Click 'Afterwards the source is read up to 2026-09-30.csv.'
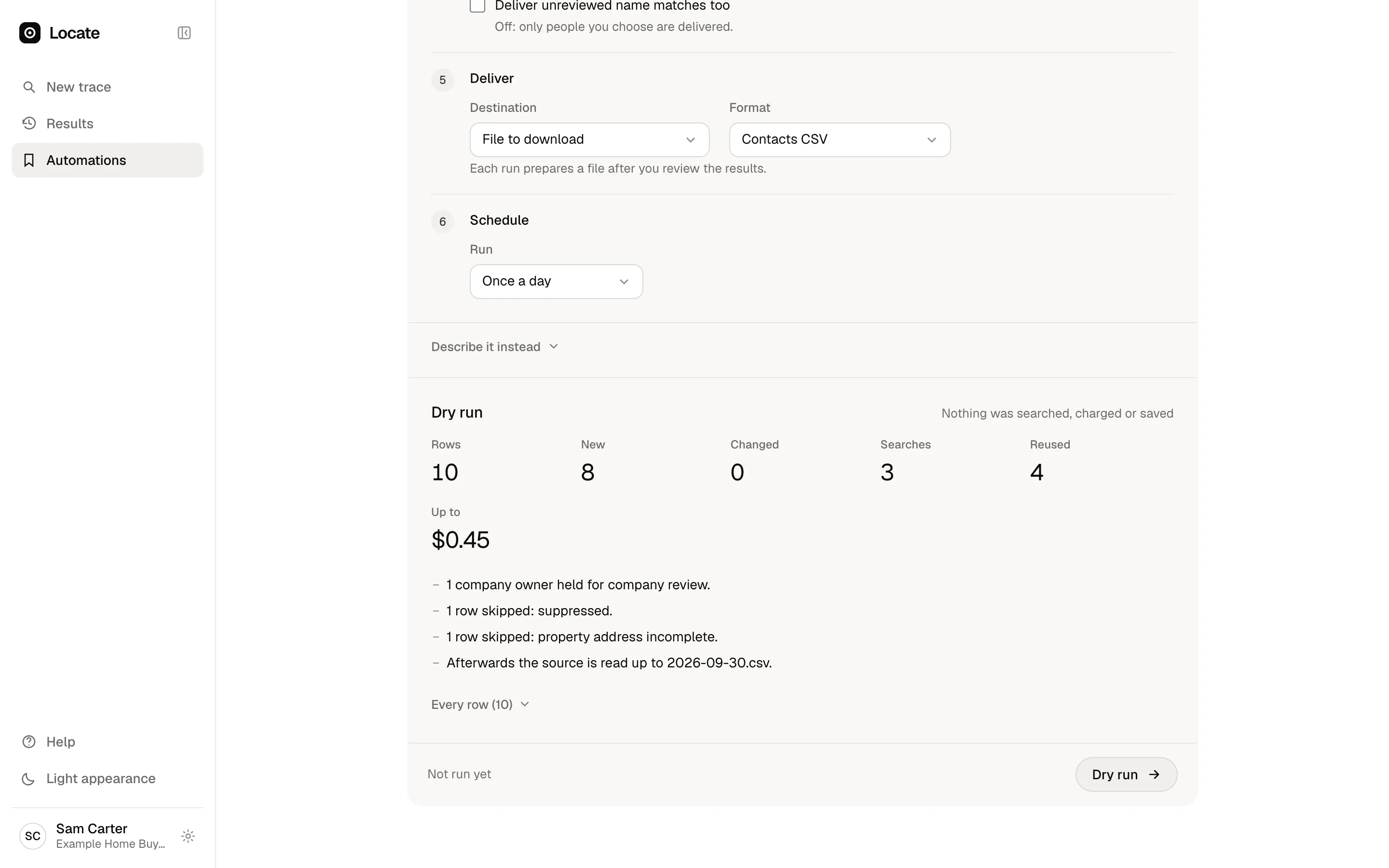This screenshot has width=1389, height=868. point(609,663)
